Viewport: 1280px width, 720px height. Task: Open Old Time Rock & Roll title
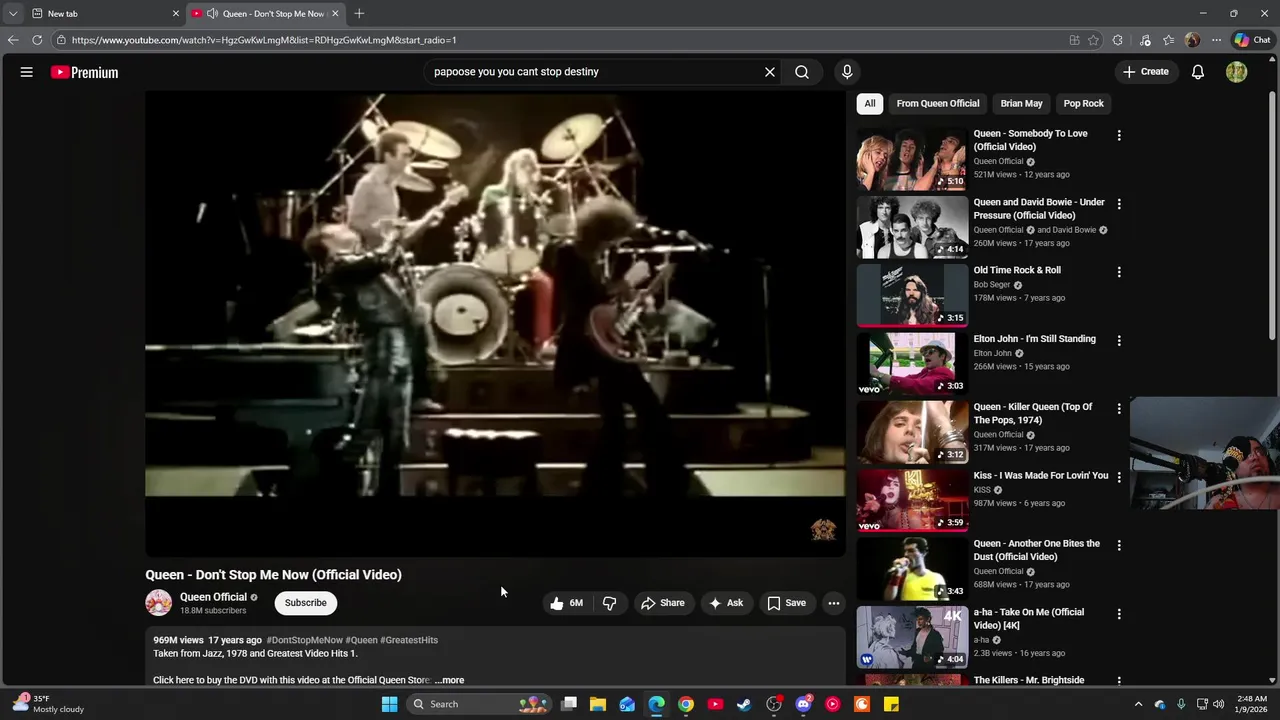tap(1017, 270)
